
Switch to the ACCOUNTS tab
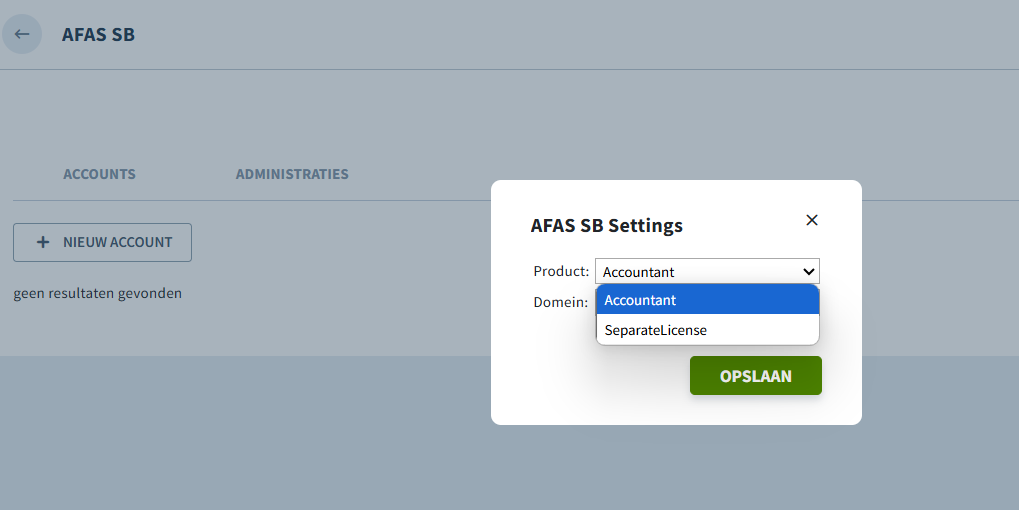[x=99, y=174]
